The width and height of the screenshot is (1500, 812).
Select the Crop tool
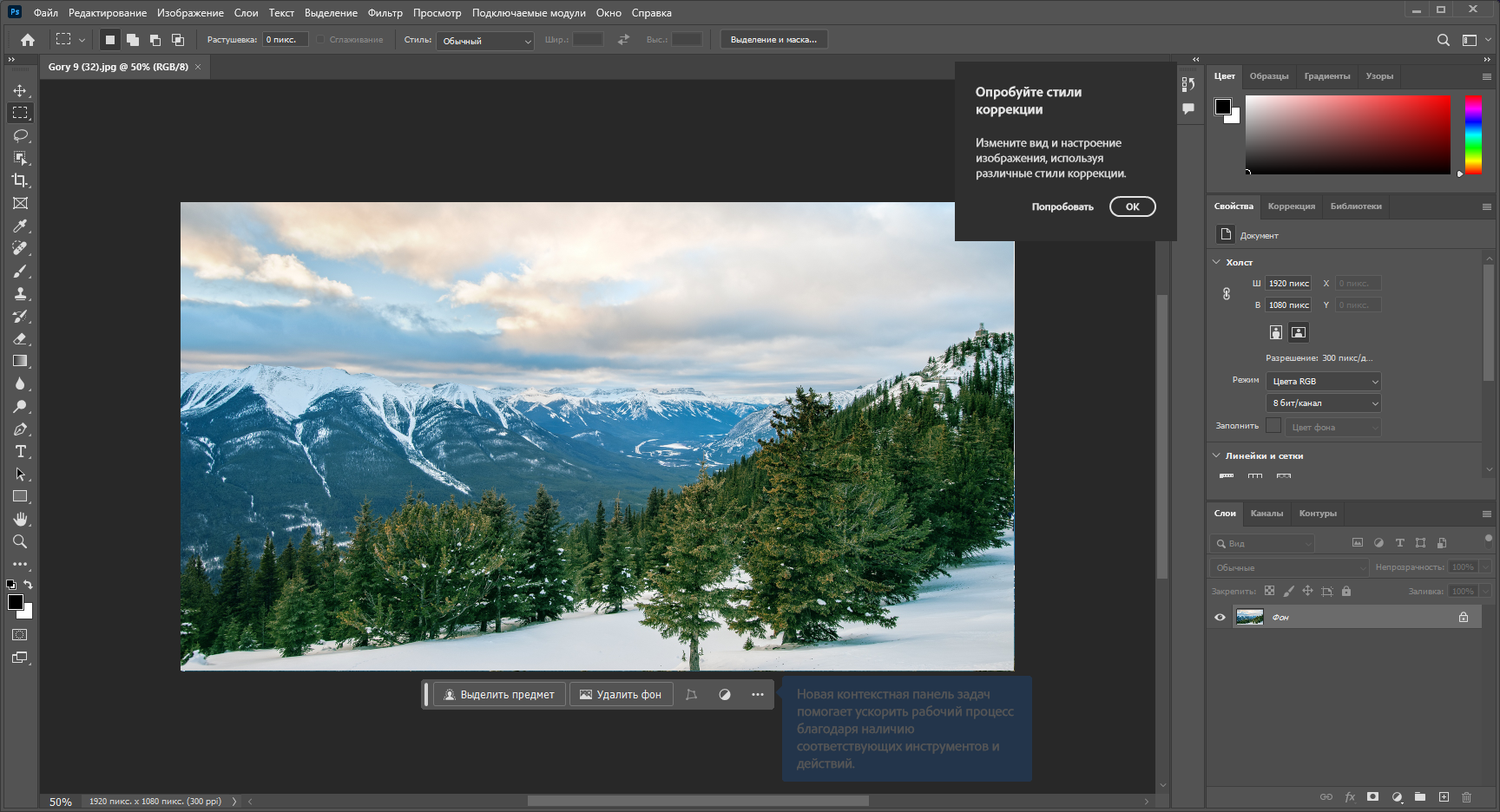click(20, 180)
